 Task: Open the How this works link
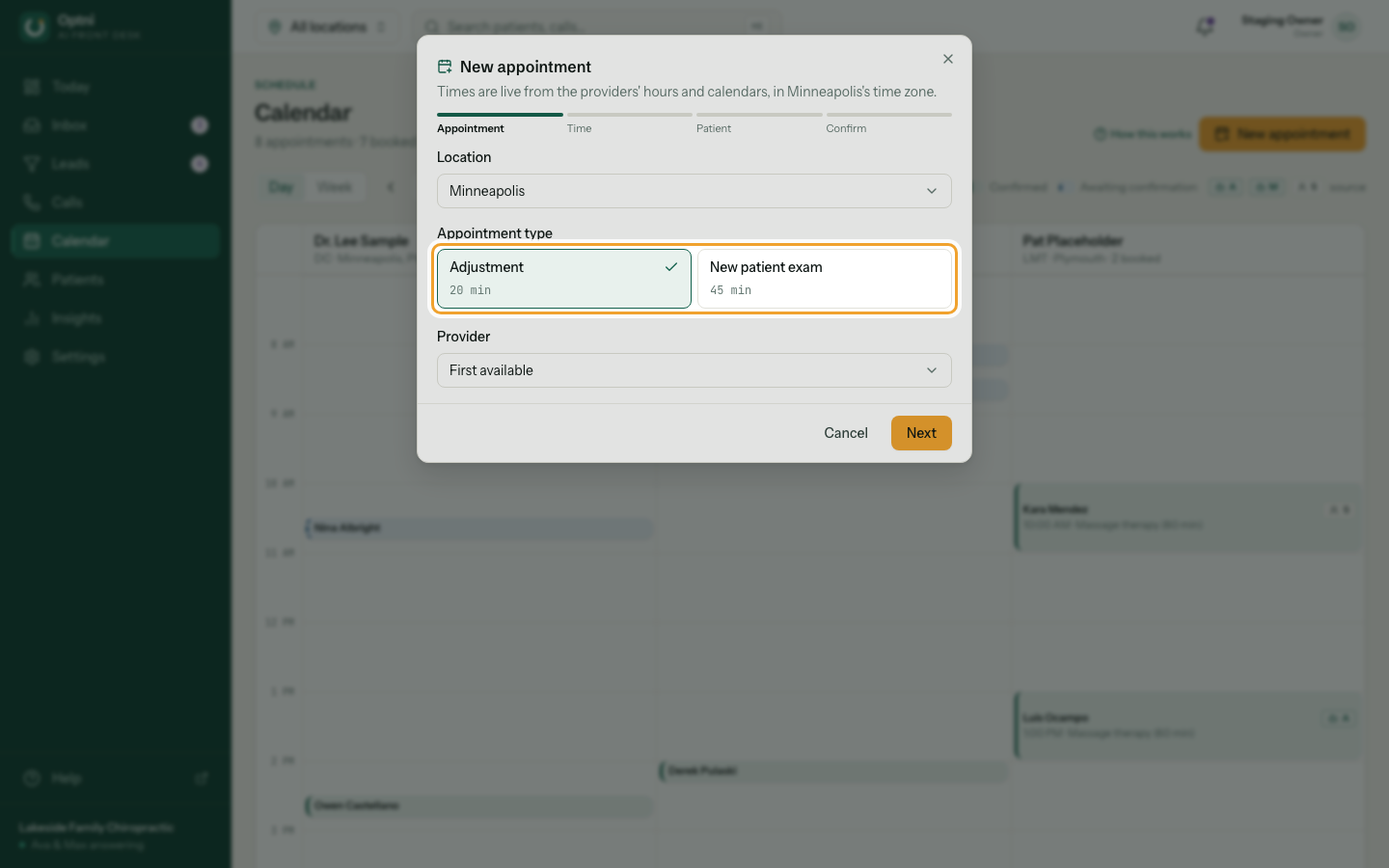click(x=1143, y=134)
